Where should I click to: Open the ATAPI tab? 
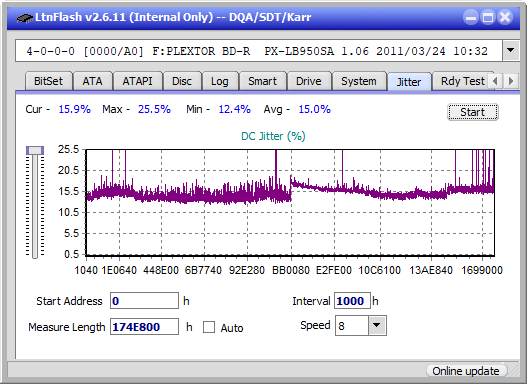(x=137, y=81)
